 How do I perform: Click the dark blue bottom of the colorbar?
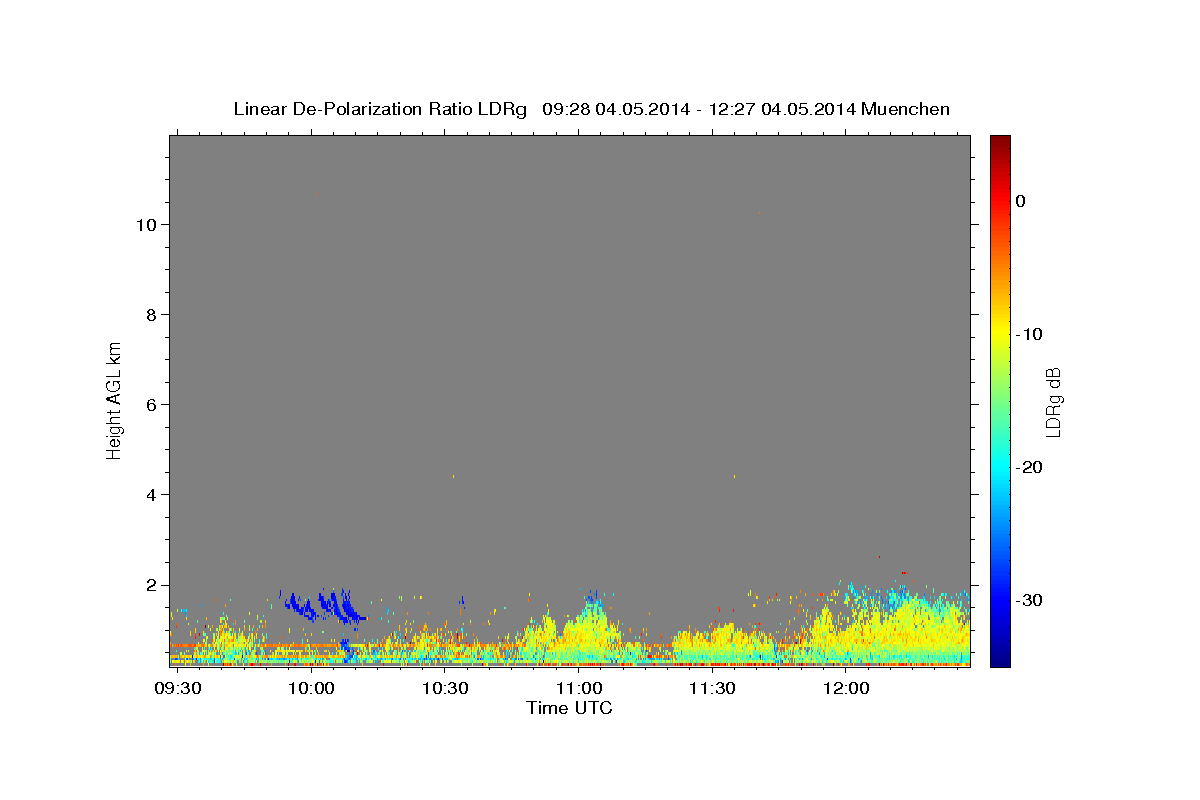[1000, 658]
